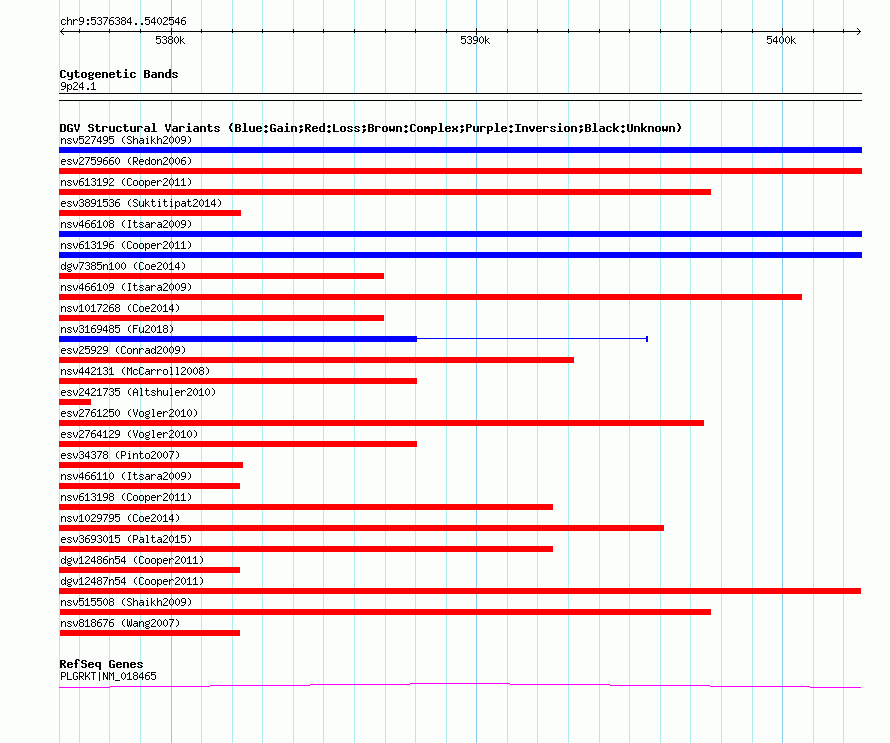Click the 5380k ruler mark

170,40
